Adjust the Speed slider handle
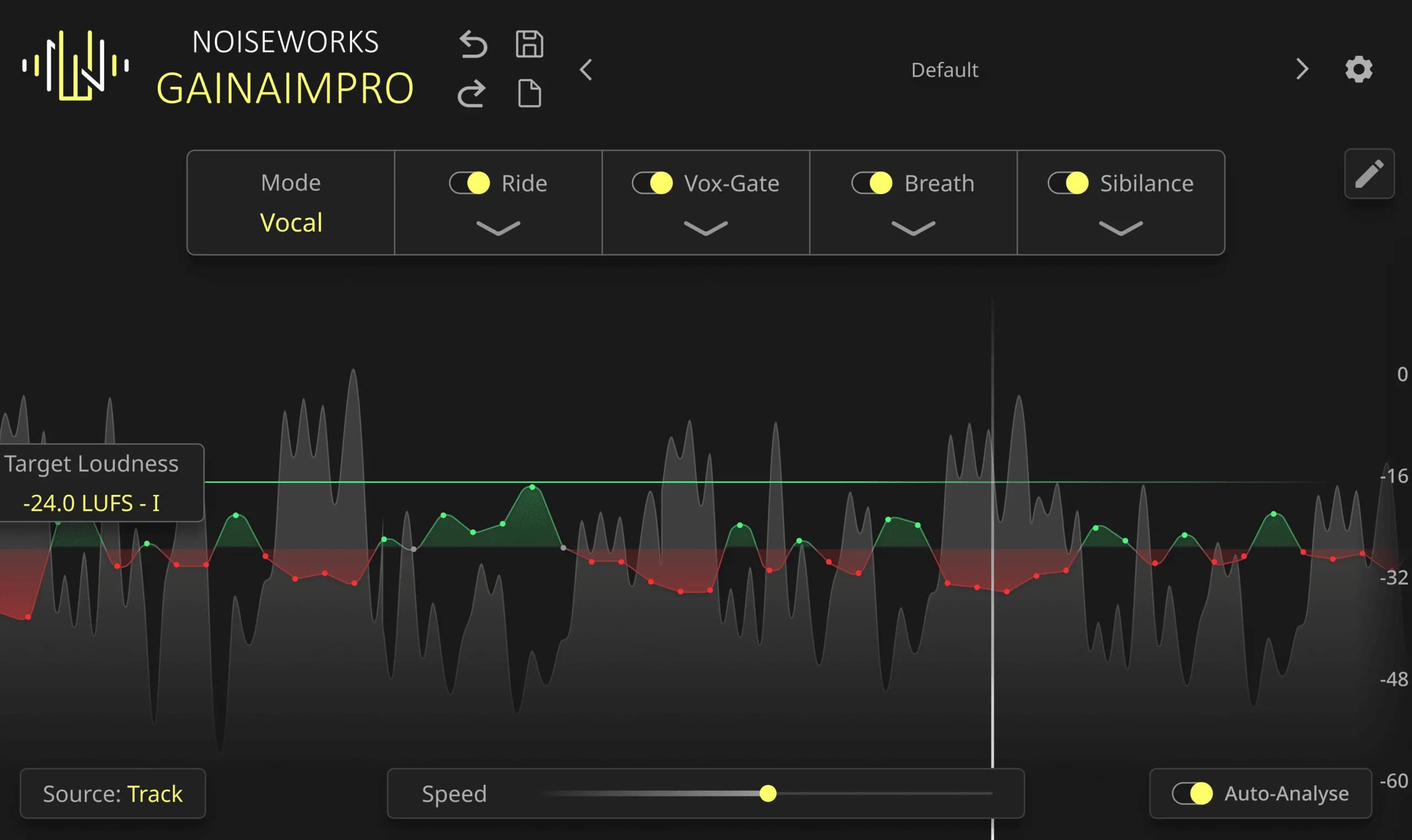The width and height of the screenshot is (1412, 840). [768, 794]
